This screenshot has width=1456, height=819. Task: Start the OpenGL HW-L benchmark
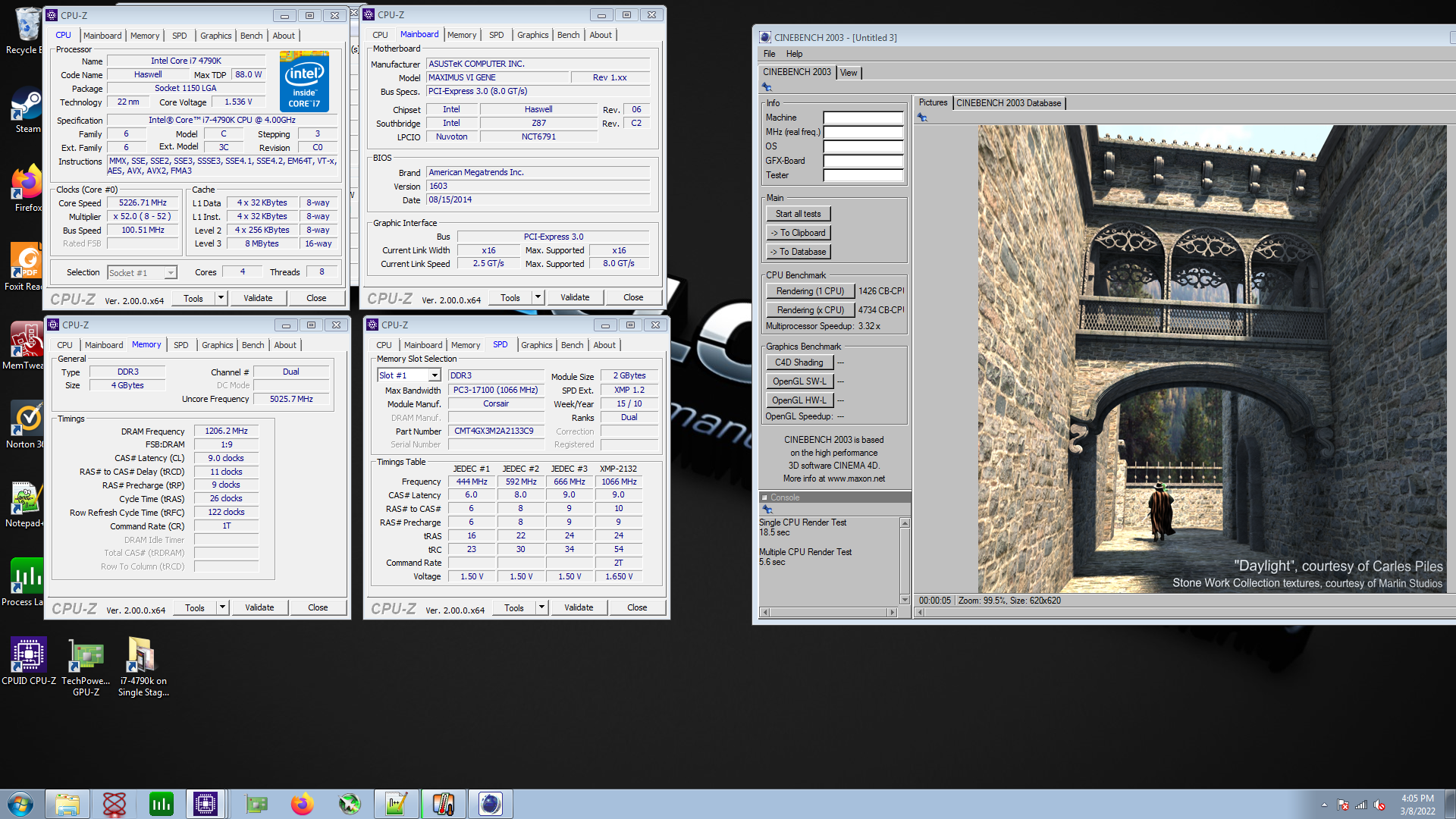pyautogui.click(x=799, y=400)
